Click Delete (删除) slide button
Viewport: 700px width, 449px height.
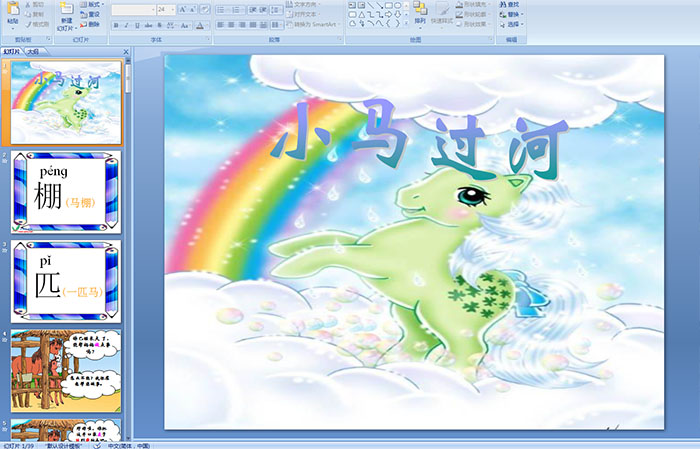click(x=90, y=24)
